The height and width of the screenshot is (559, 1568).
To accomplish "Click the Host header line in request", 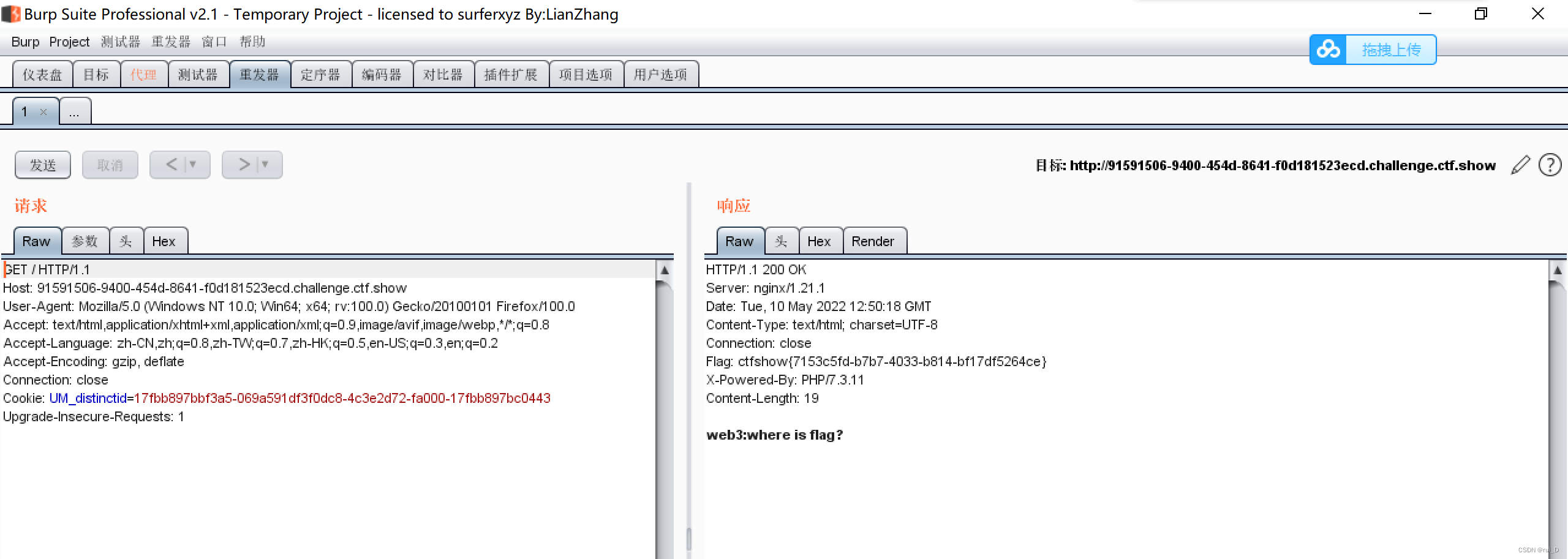I will 205,288.
